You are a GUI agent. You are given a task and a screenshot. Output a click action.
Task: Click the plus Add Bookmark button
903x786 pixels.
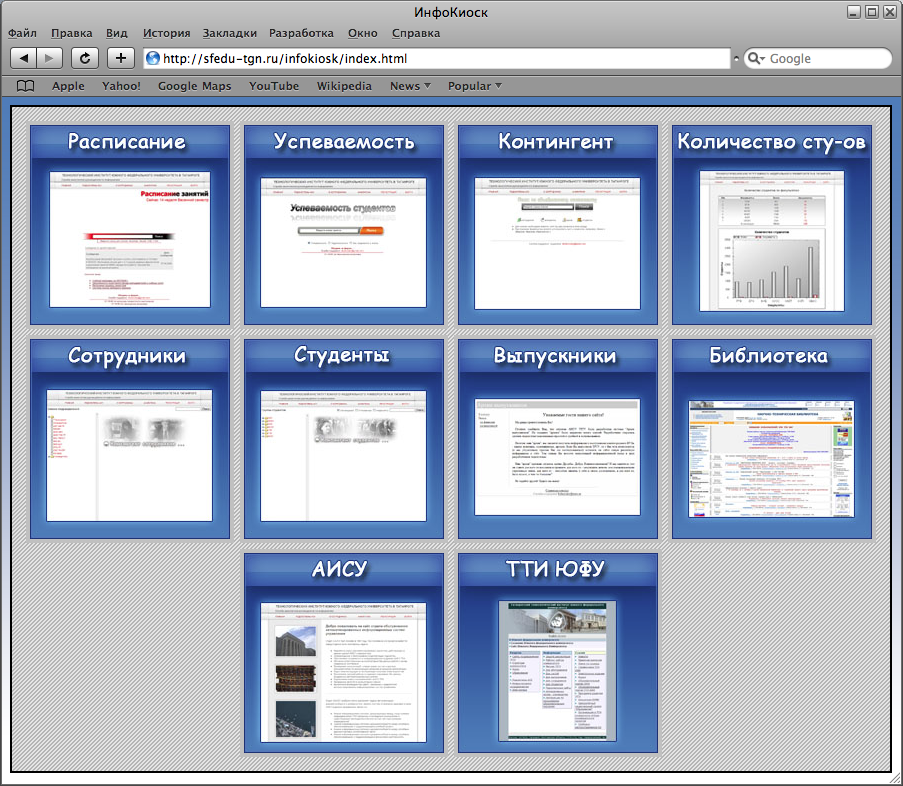click(120, 58)
